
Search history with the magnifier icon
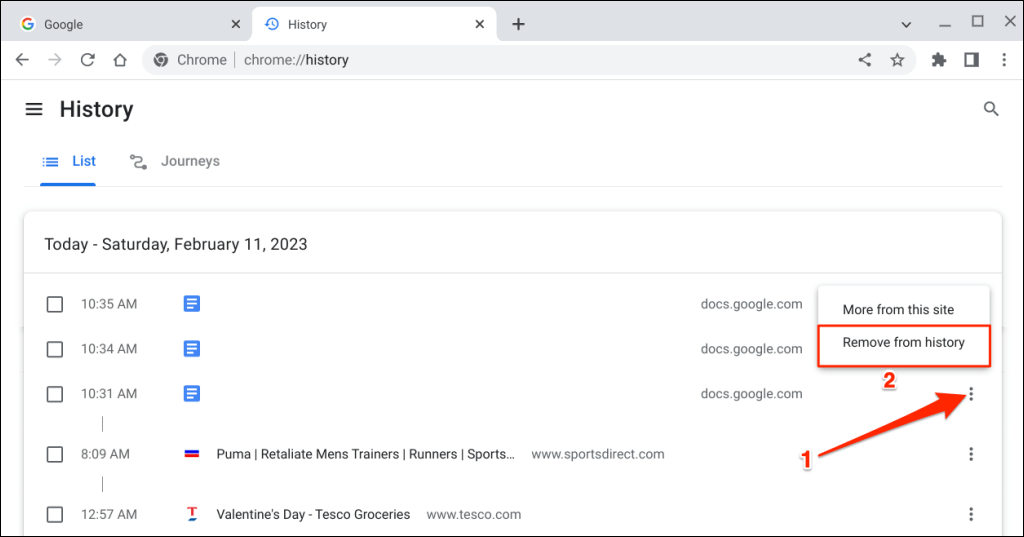click(991, 109)
